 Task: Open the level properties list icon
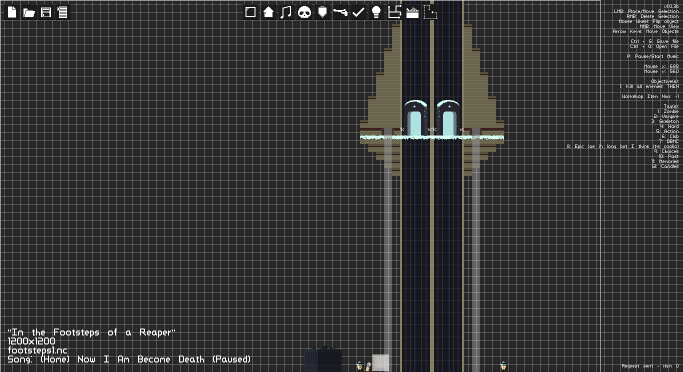[63, 12]
